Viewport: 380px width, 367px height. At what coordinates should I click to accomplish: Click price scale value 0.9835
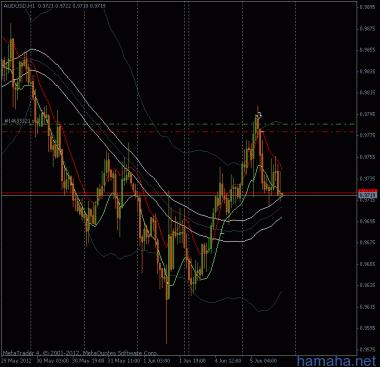366,71
